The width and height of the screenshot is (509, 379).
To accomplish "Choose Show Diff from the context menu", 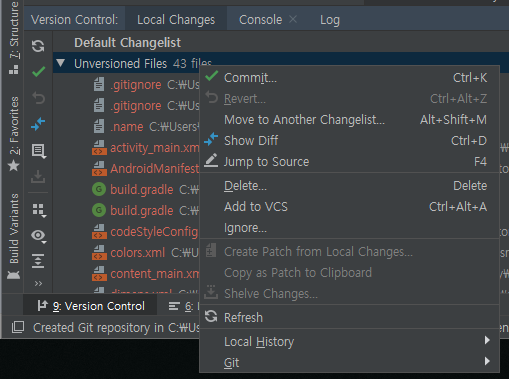I will point(349,141).
